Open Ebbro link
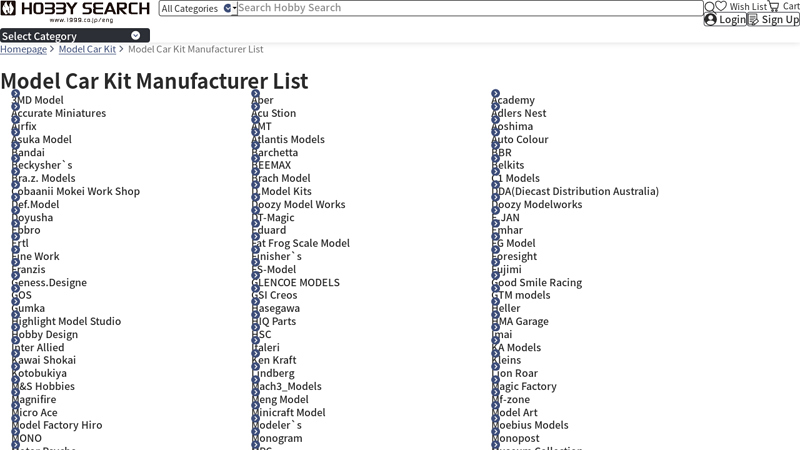800x450 pixels. 26,230
